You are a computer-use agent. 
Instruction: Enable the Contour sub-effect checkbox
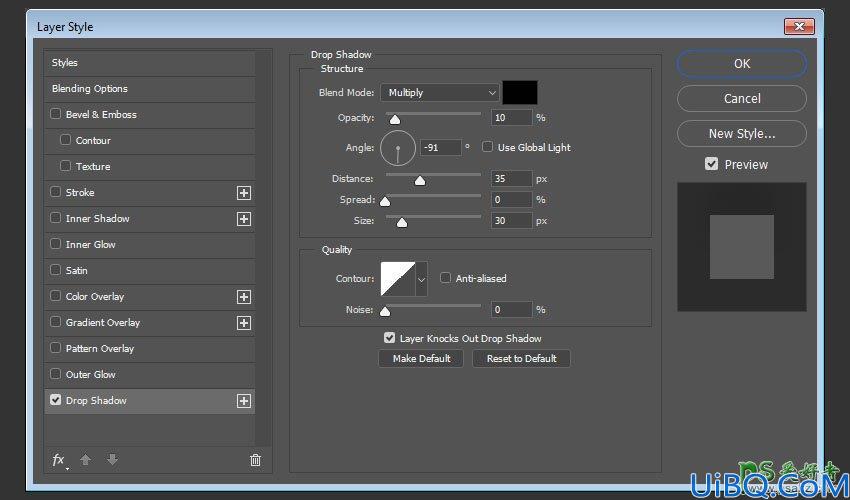pyautogui.click(x=66, y=140)
